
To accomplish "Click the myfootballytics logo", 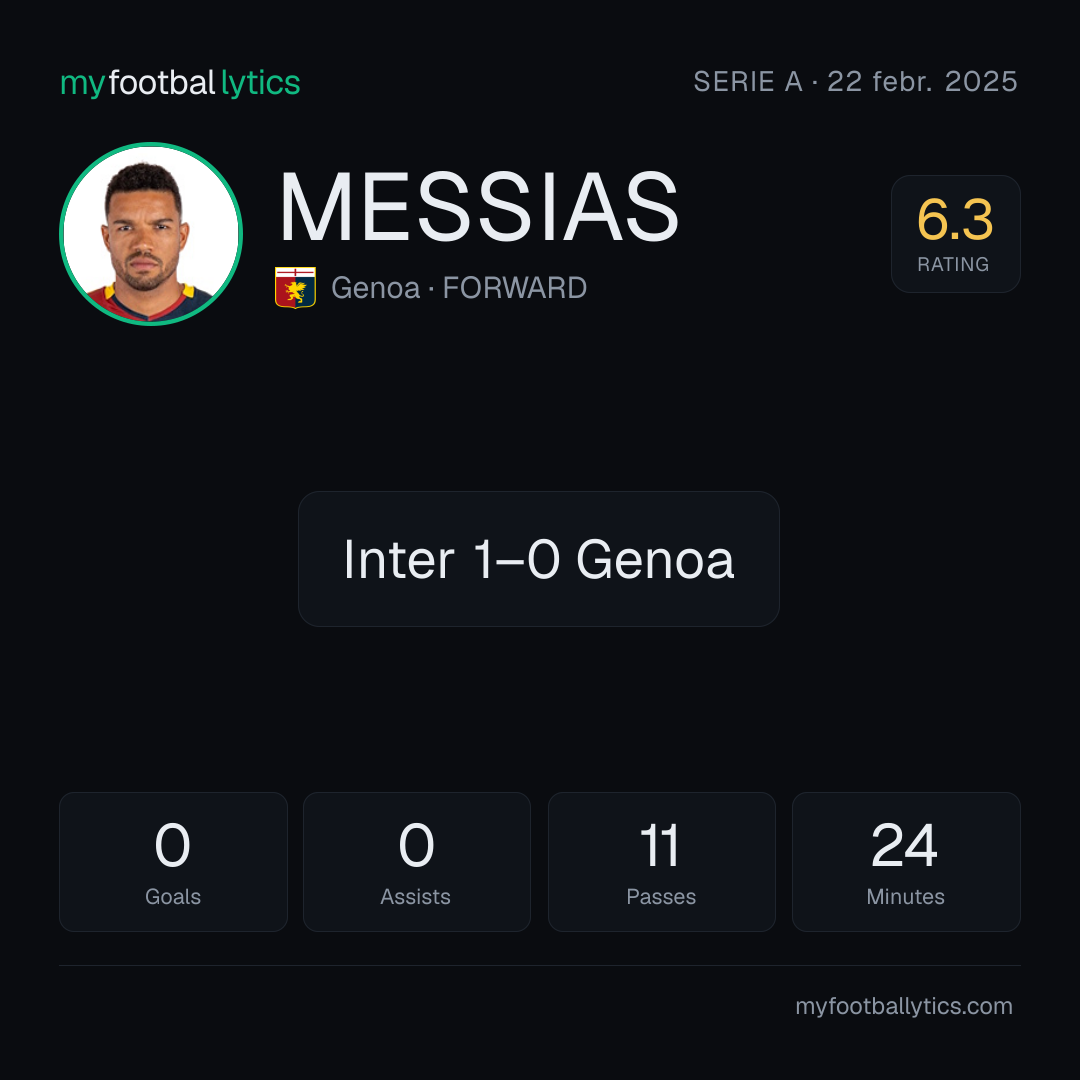I will [180, 83].
